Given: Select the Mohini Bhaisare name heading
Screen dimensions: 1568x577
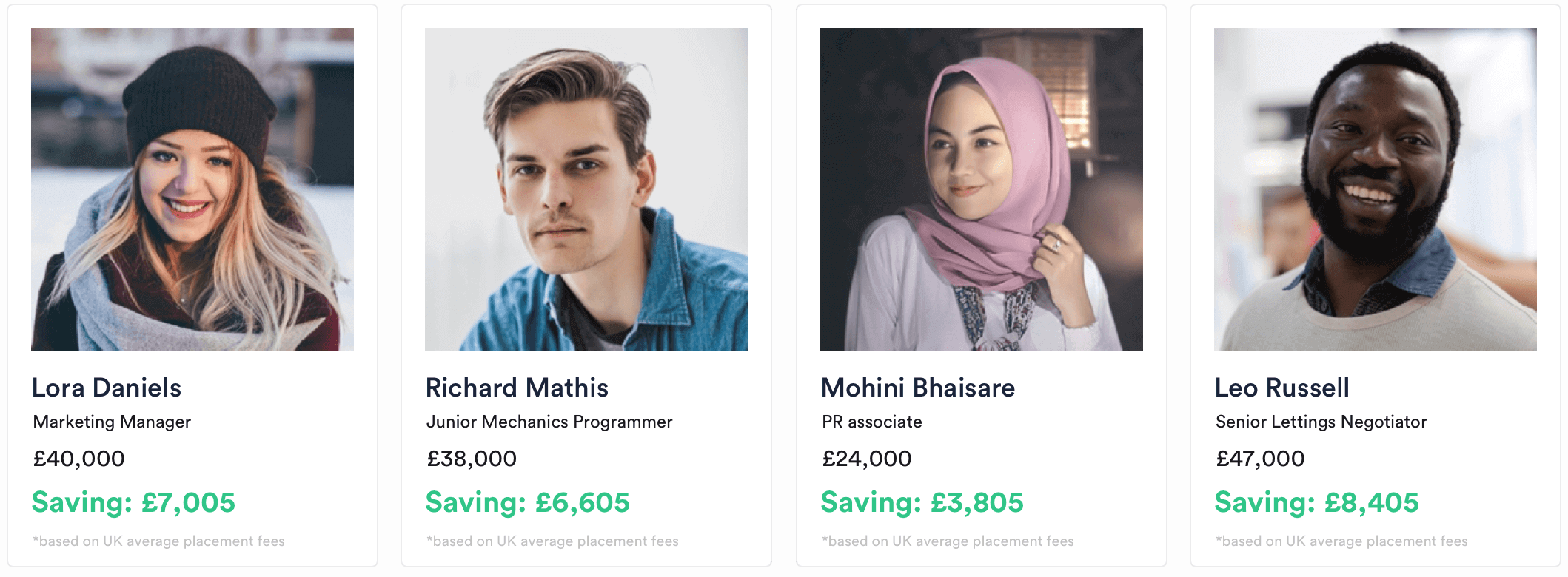Looking at the screenshot, I should click(918, 388).
